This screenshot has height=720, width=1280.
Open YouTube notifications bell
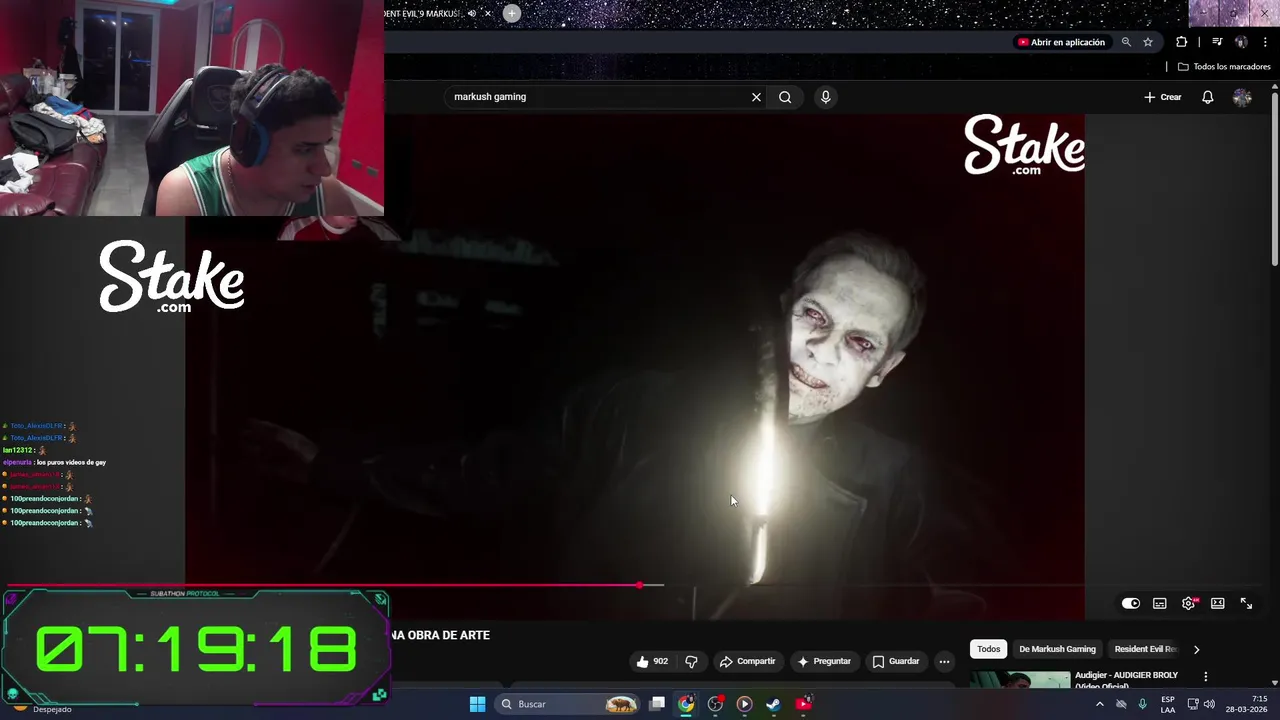point(1208,97)
